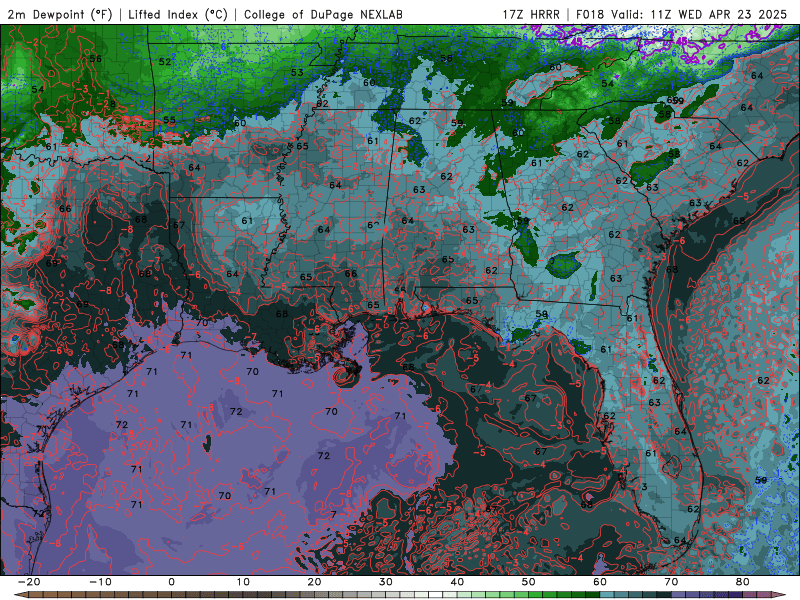Click the 'Lifted Index (°C)' header label
The image size is (800, 600).
coord(178,15)
